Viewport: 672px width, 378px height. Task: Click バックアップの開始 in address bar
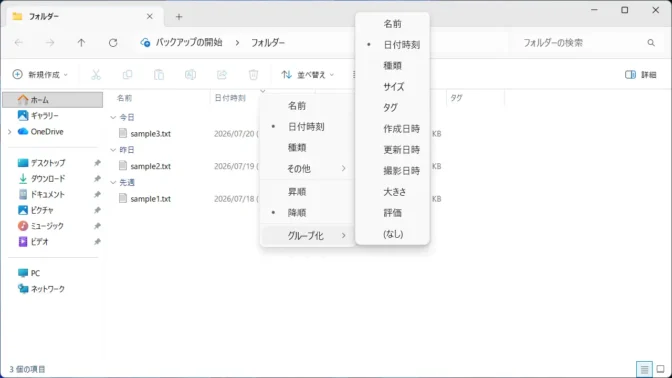point(189,42)
